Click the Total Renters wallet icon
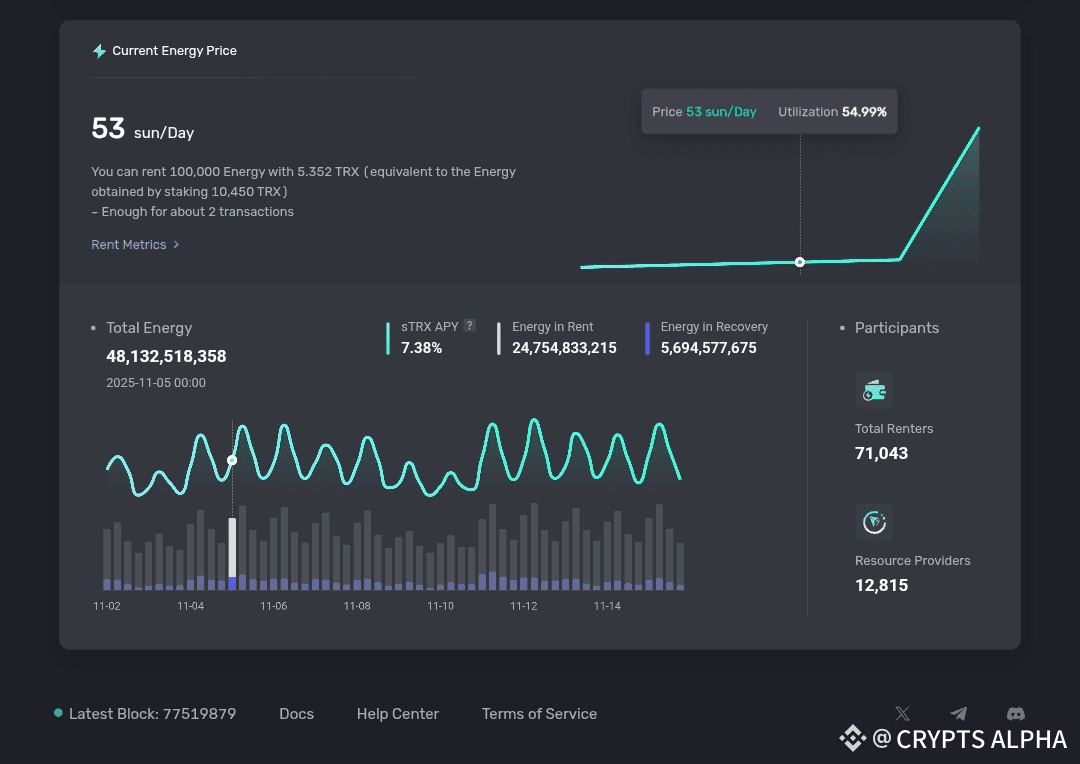Screen dimensions: 1080x764 (874, 391)
